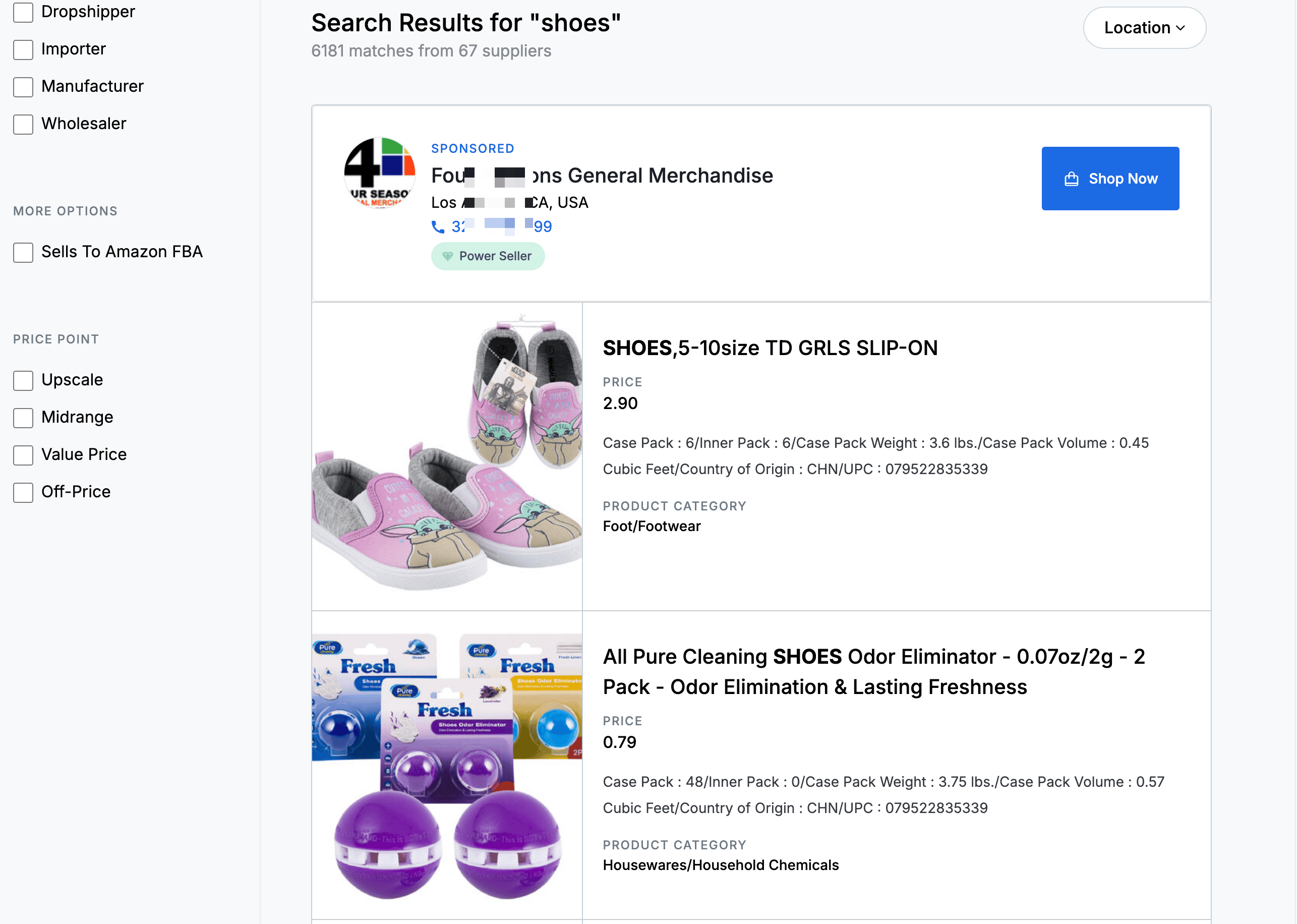Viewport: 1297px width, 924px height.
Task: Enable the Midrange price filter
Action: [23, 418]
